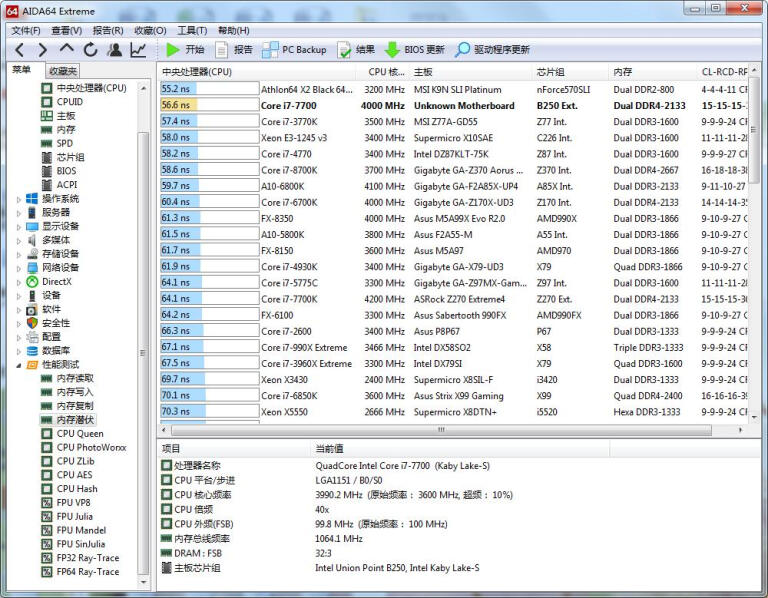Click the 报告 report toolbar button
Screen dimensions: 768x598
234,49
